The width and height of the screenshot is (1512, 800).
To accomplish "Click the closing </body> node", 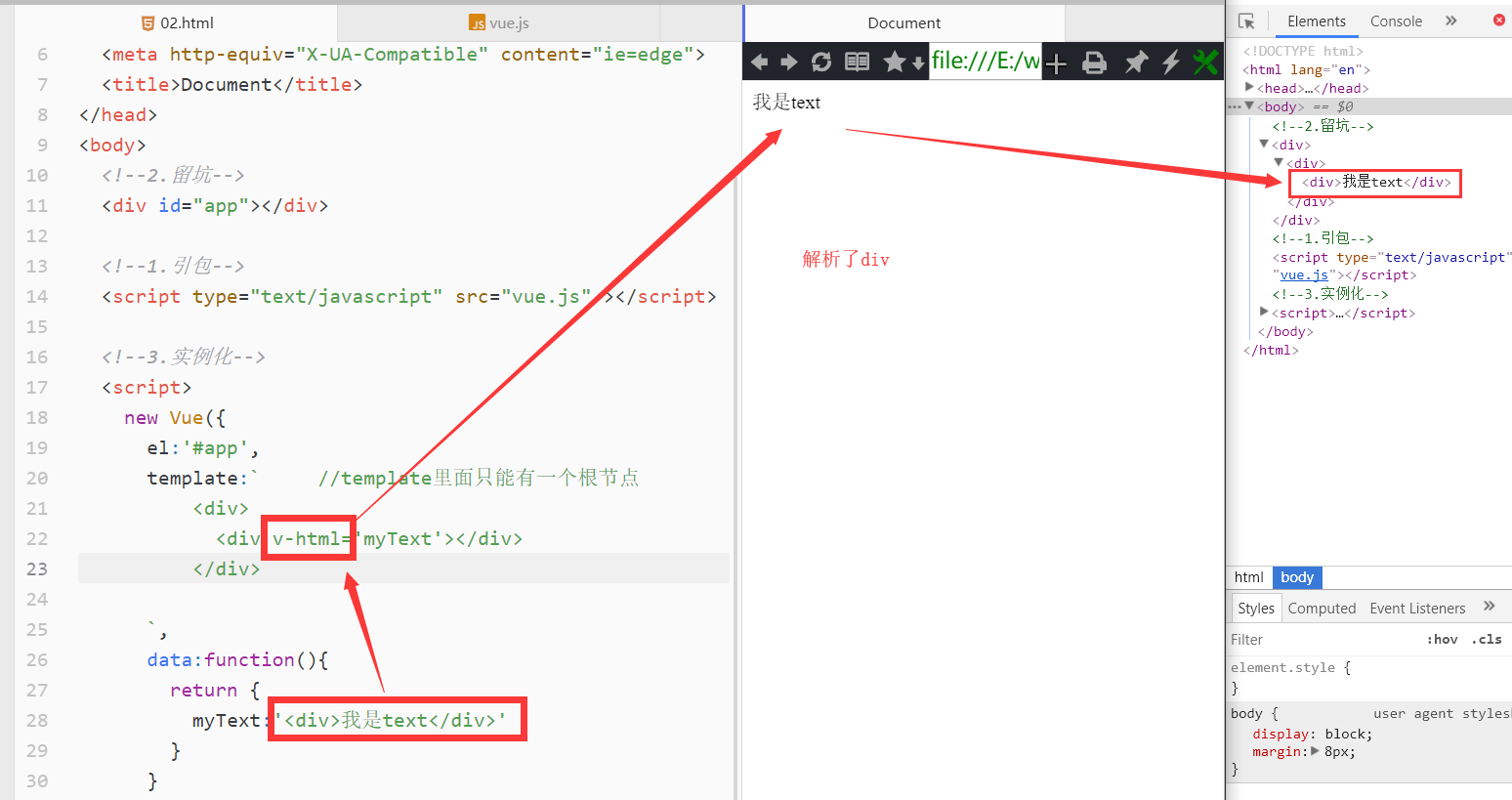I will coord(1285,331).
